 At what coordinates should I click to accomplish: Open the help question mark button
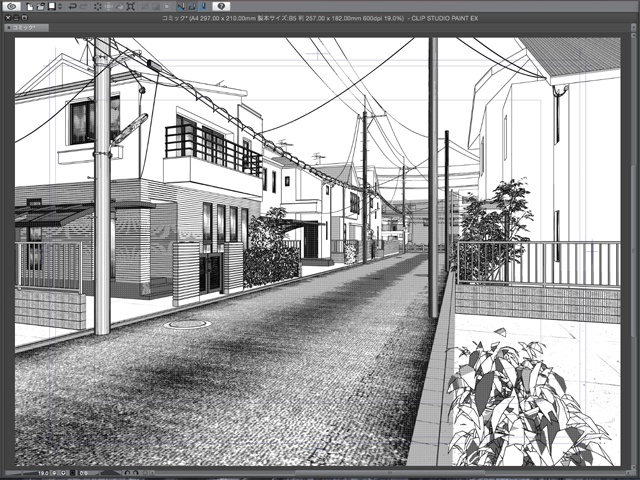[221, 6]
